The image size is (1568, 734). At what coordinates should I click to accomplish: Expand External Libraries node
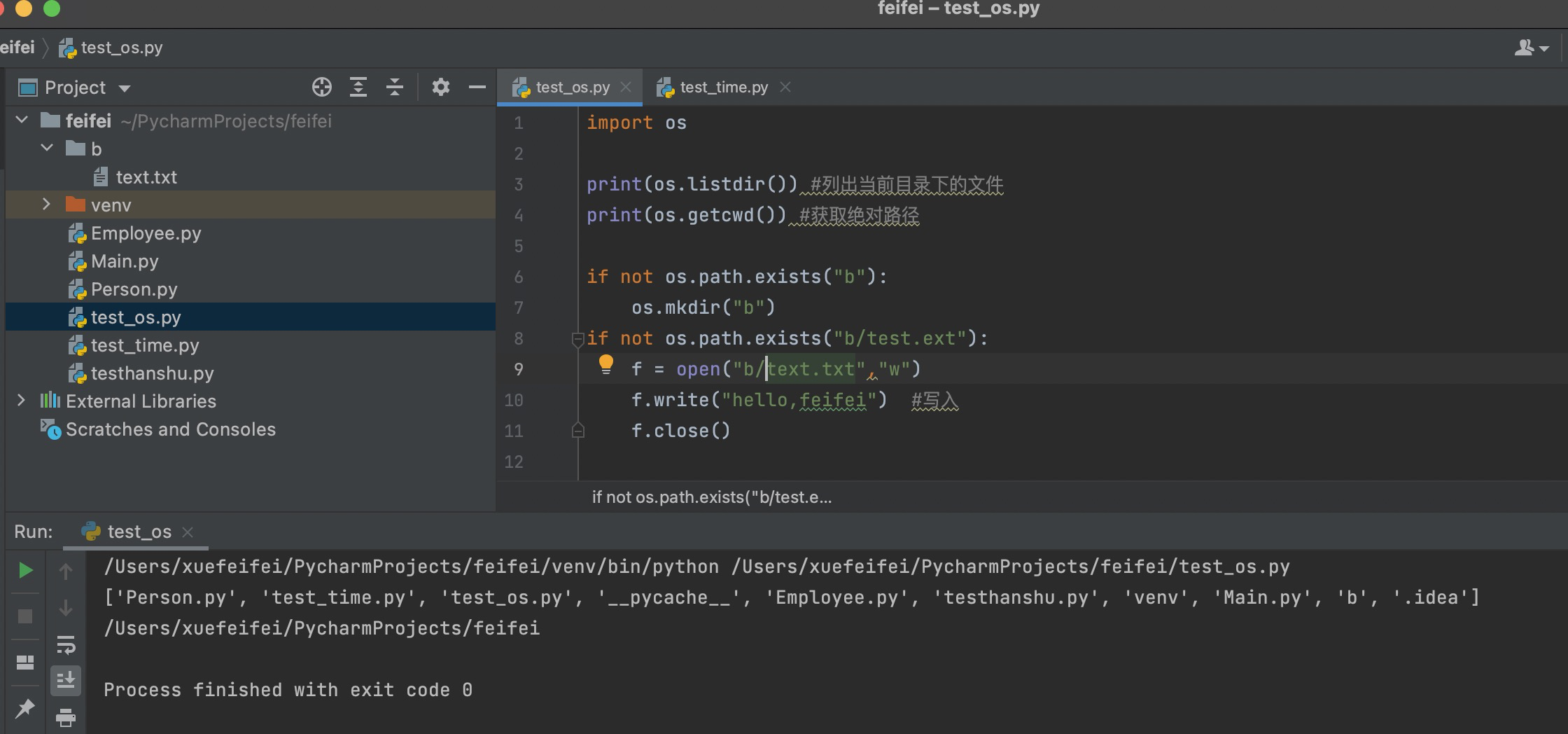(21, 401)
